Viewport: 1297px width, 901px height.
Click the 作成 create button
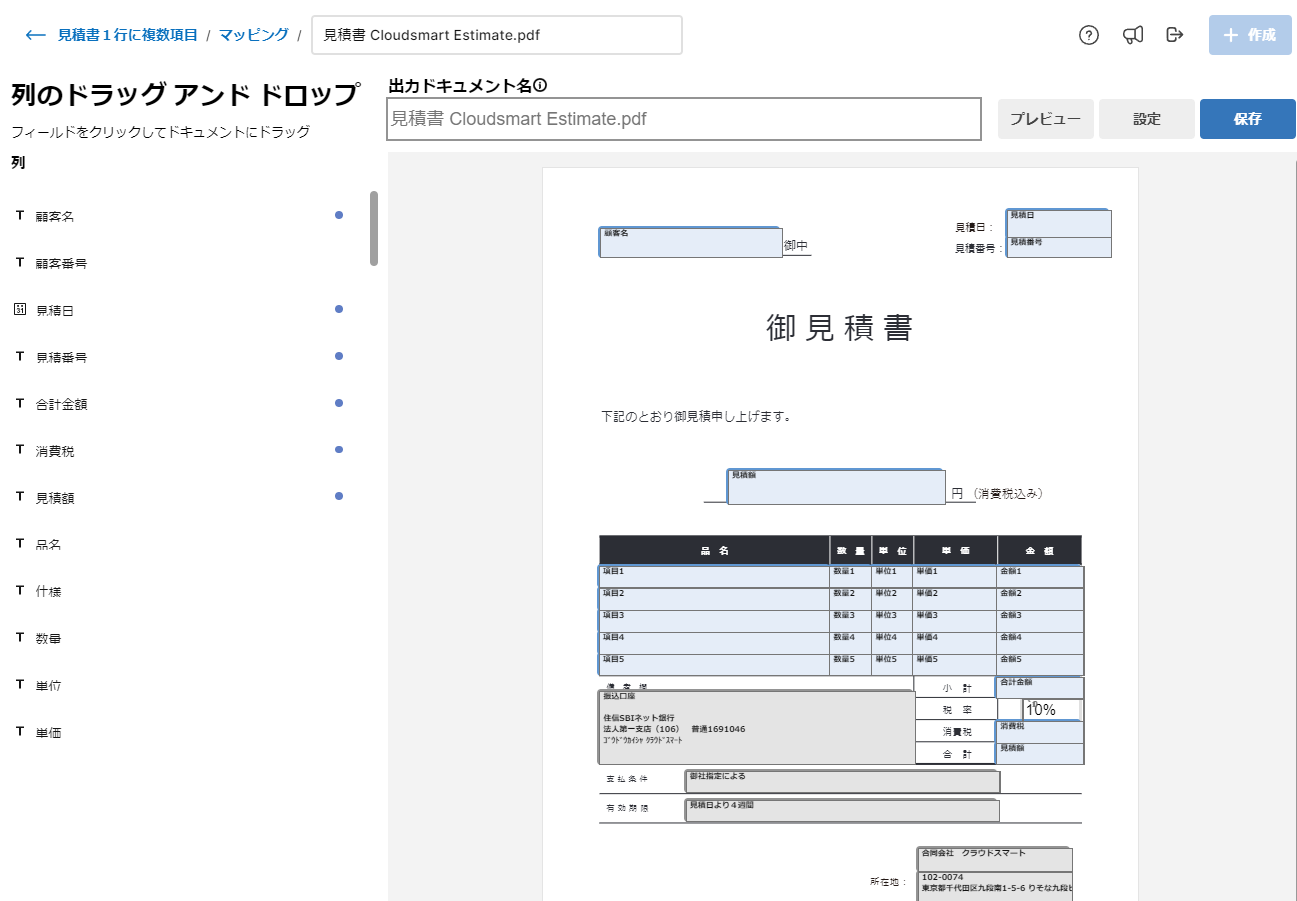1250,35
